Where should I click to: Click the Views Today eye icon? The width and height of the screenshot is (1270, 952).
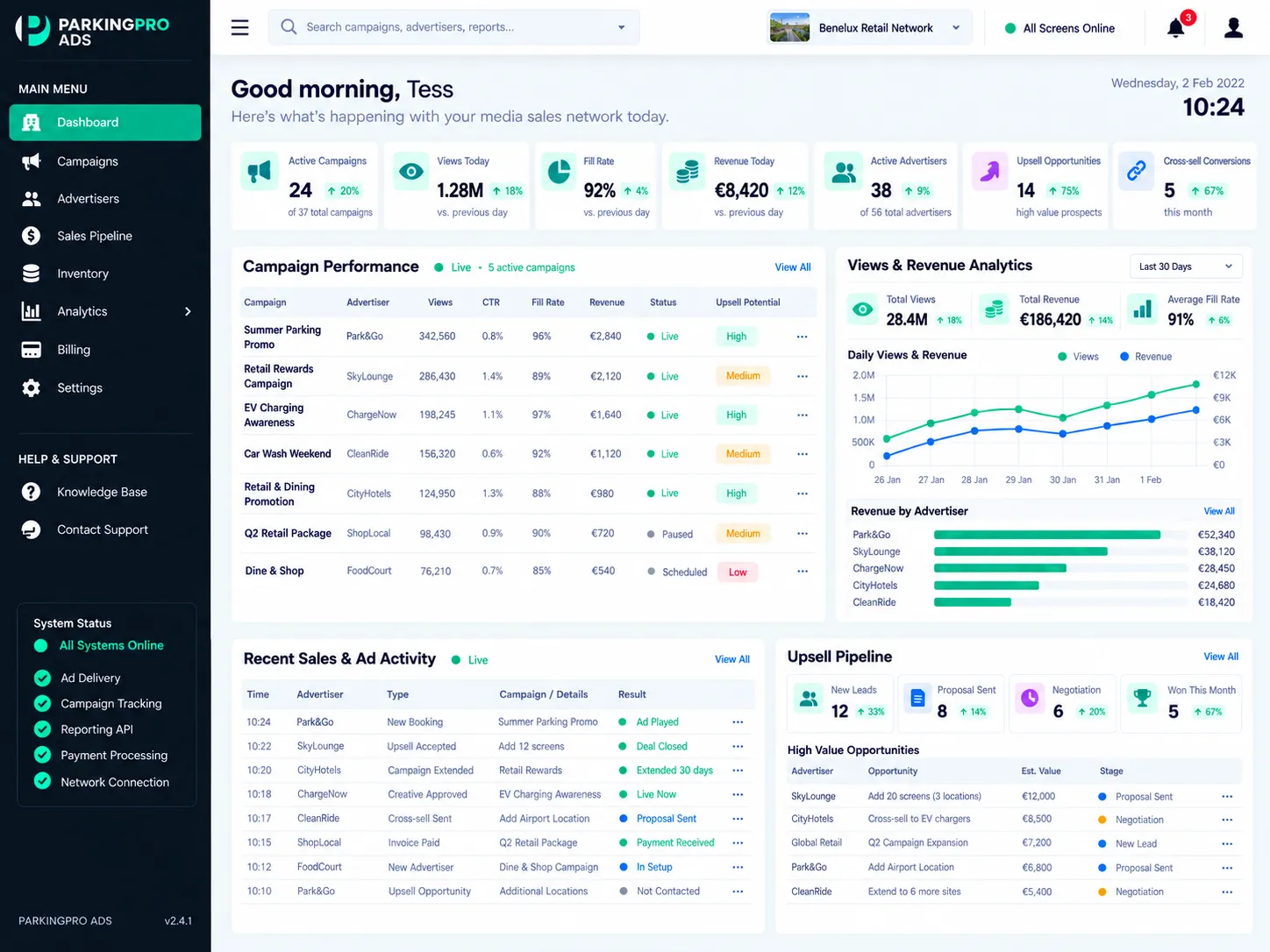tap(410, 172)
